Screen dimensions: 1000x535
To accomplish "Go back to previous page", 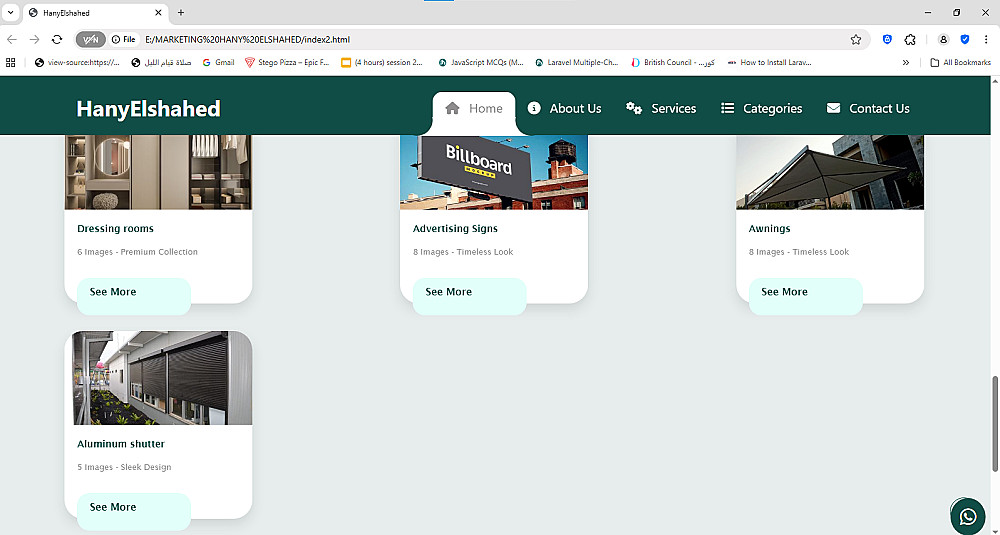I will tap(12, 40).
